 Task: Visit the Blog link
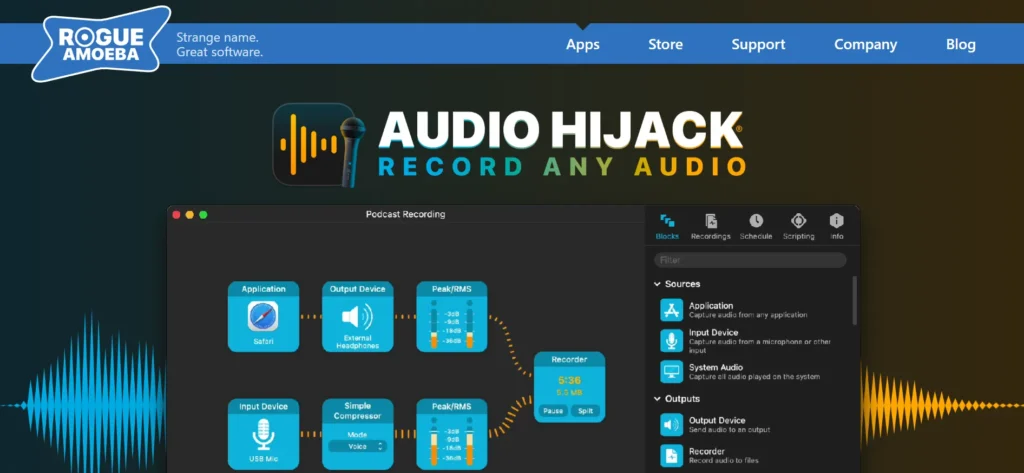[x=961, y=44]
